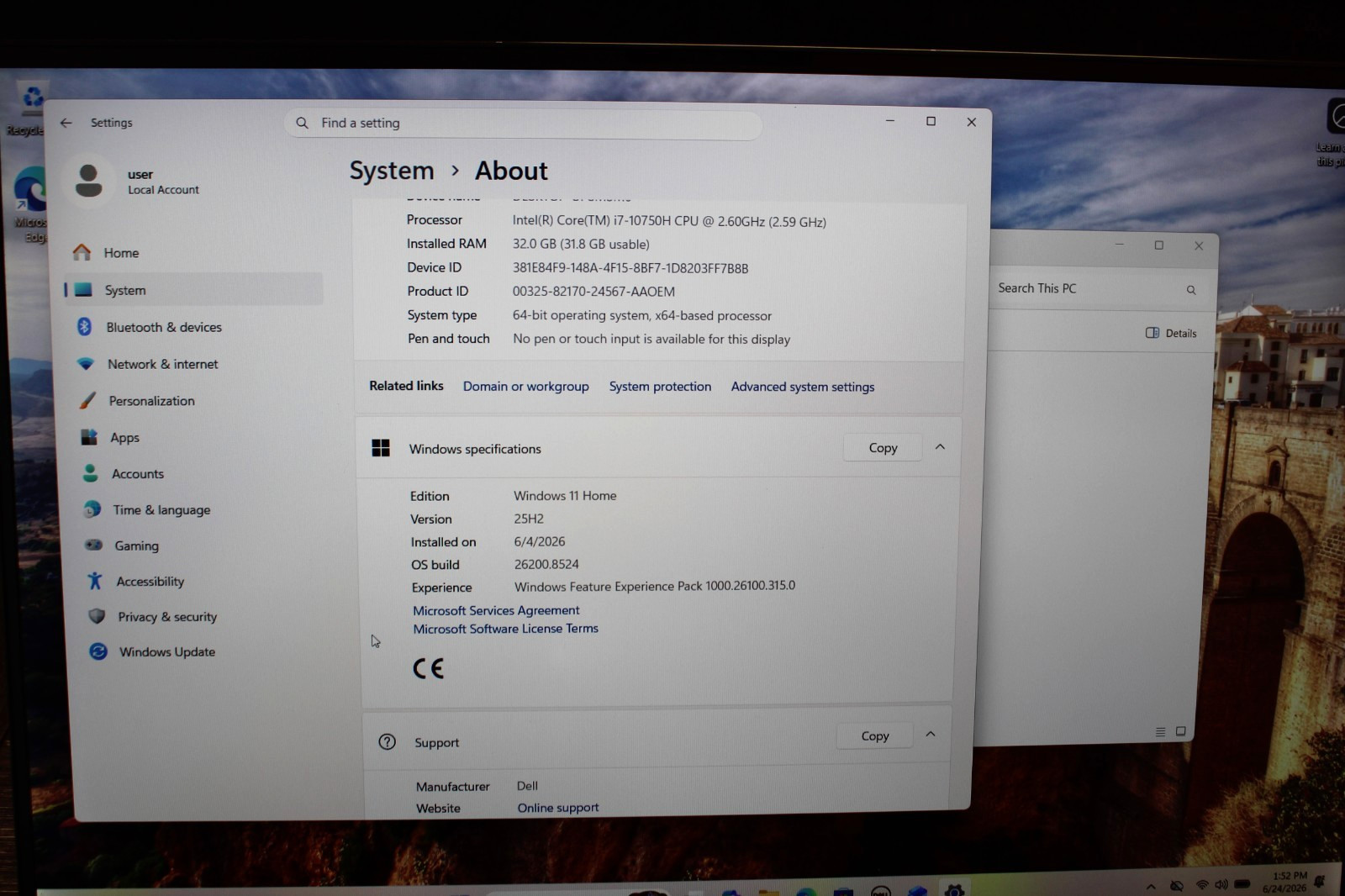Screen dimensions: 1345x896
Task: Click the back arrow in Settings
Action: (66, 123)
